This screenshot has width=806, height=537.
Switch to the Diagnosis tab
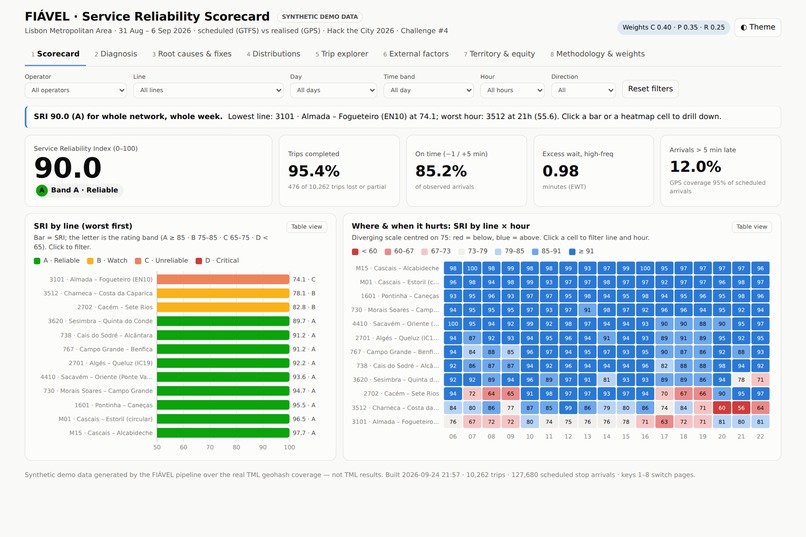pos(116,54)
